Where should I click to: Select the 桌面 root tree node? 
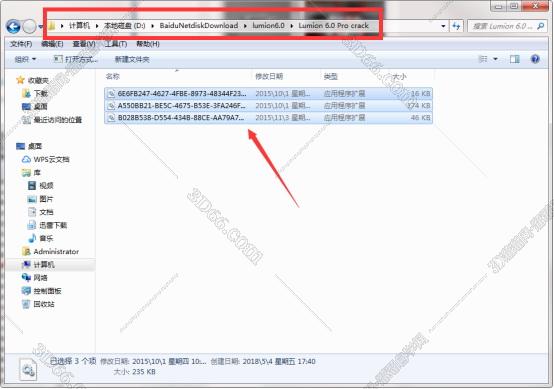pos(35,146)
